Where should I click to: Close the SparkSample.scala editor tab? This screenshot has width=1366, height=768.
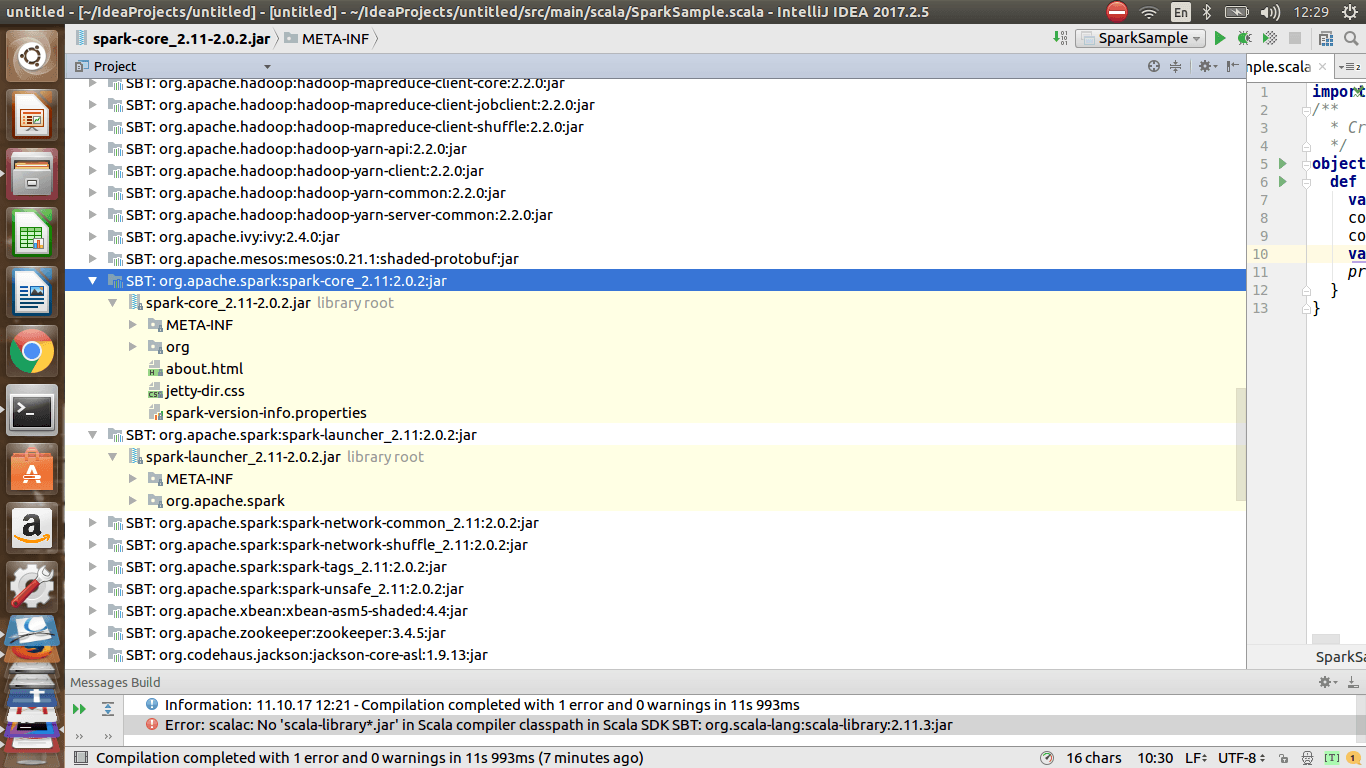(1322, 66)
